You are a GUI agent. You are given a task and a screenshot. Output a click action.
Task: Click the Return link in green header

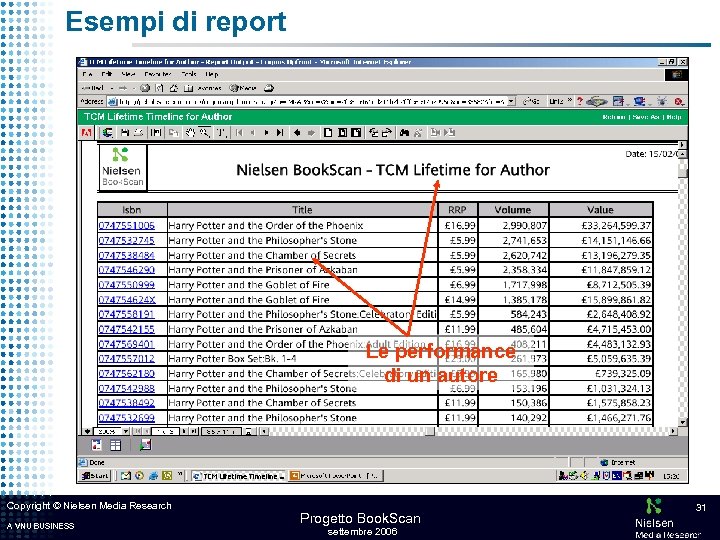(x=614, y=117)
